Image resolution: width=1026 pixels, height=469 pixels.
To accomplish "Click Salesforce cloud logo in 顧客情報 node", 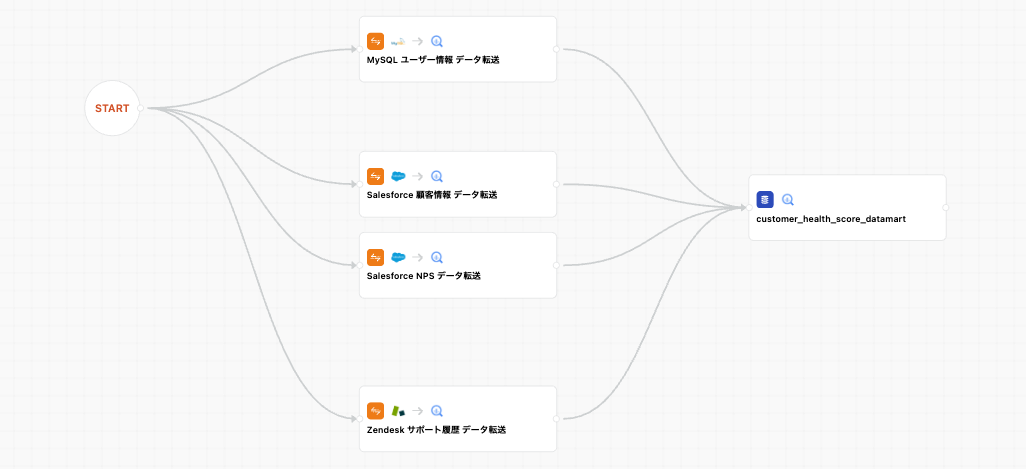I will pyautogui.click(x=398, y=176).
